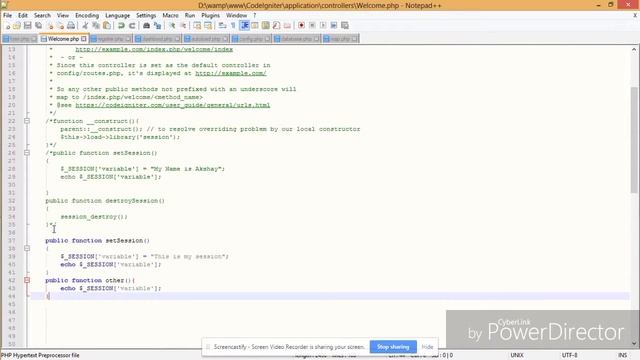Viewport: 640px width, 360px height.
Task: Switch to the config.php tab
Action: (251, 39)
